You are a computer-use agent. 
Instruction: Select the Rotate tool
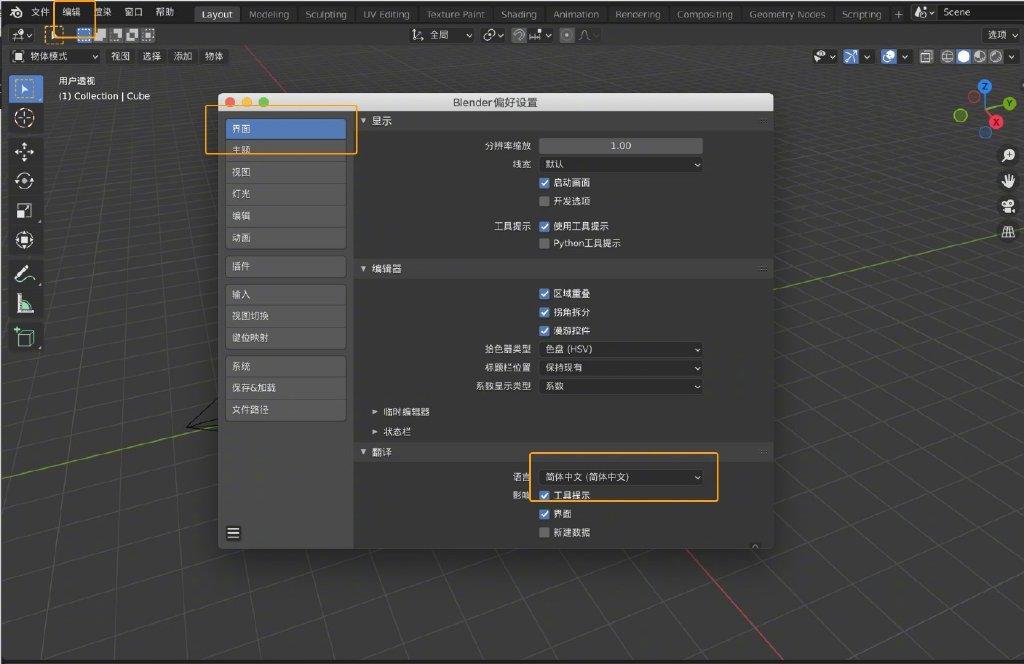[x=25, y=181]
